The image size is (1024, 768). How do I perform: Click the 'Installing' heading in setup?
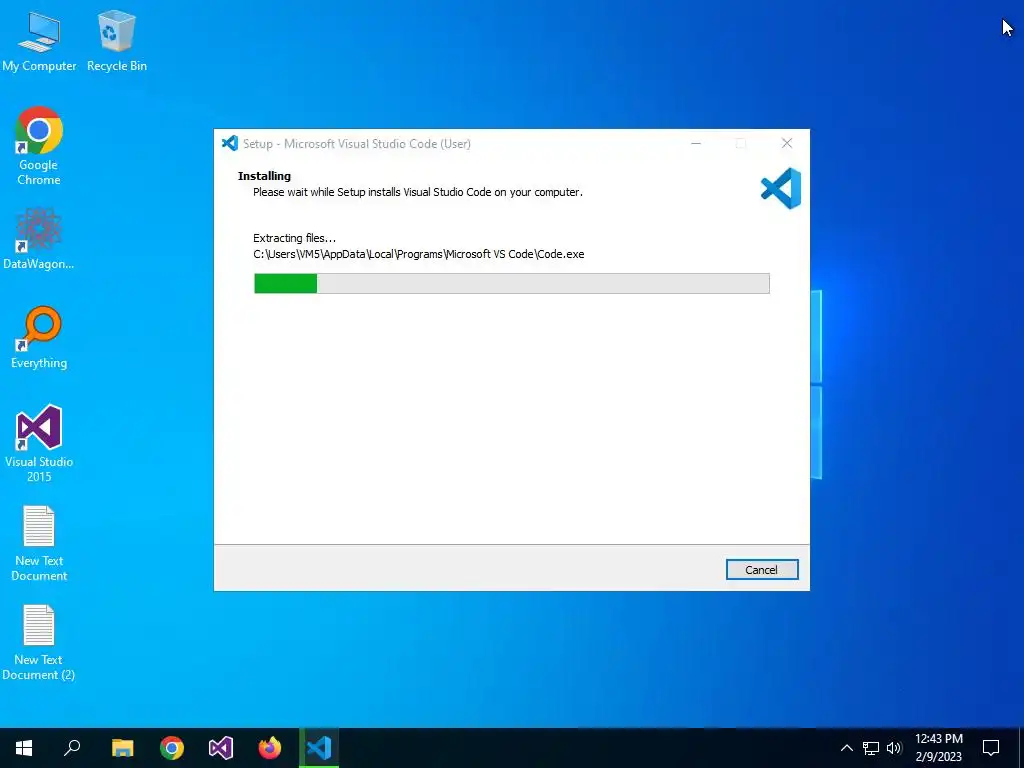click(264, 176)
